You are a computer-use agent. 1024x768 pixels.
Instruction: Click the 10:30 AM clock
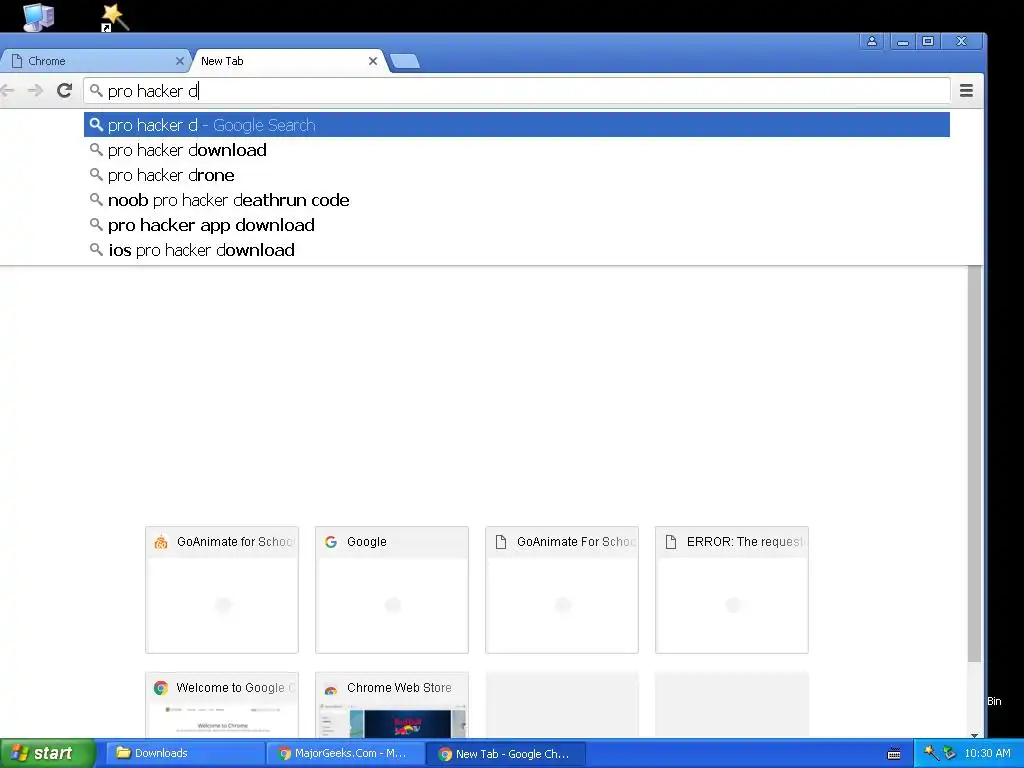pyautogui.click(x=987, y=753)
